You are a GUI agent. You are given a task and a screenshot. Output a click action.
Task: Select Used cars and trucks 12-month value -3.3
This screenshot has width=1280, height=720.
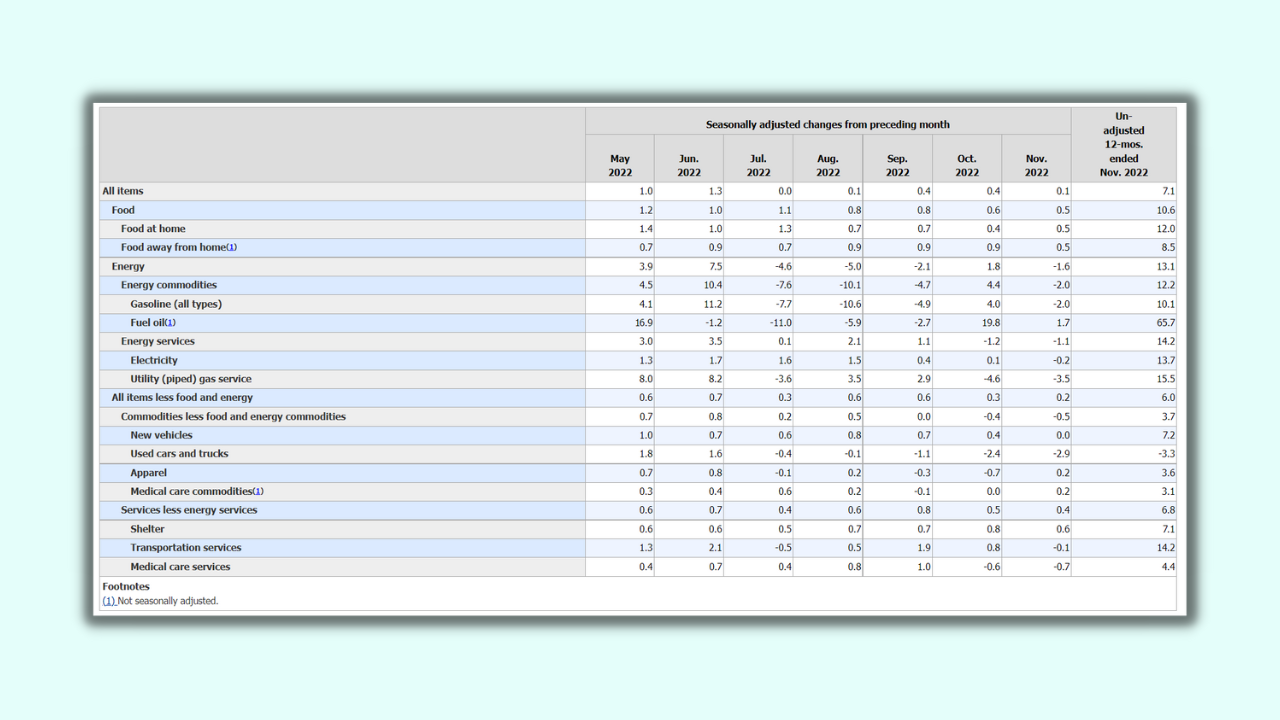pos(1166,454)
